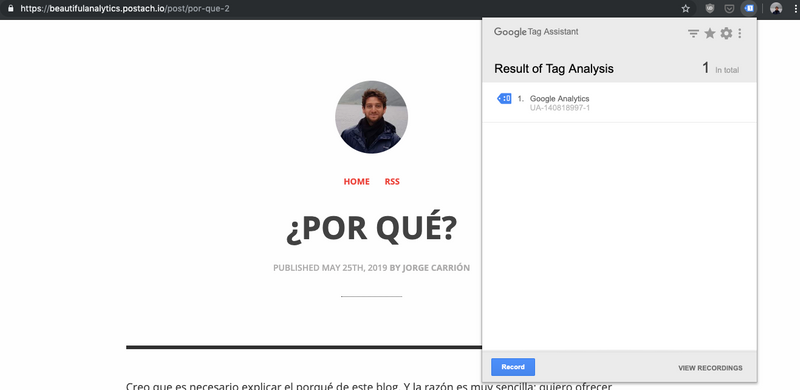Bookmark this page with the star icon
The height and width of the screenshot is (390, 800).
[686, 8]
